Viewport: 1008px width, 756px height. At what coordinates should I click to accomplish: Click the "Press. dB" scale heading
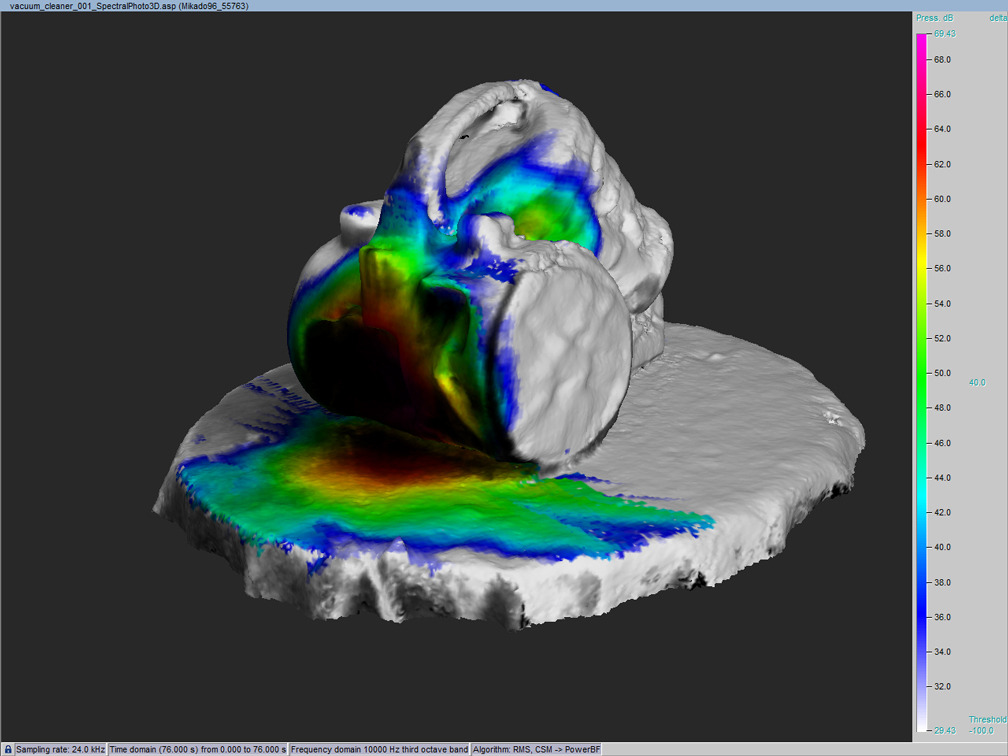tap(935, 18)
